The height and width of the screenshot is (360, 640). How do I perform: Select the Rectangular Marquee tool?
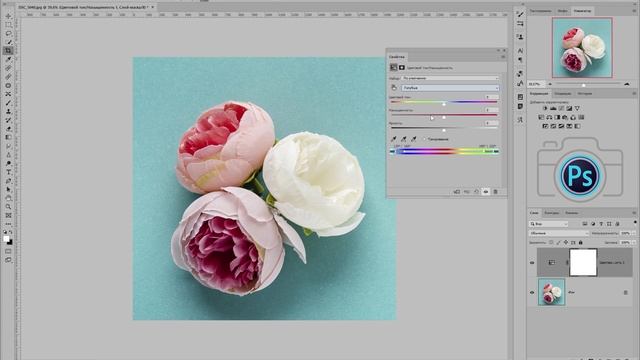[8, 25]
